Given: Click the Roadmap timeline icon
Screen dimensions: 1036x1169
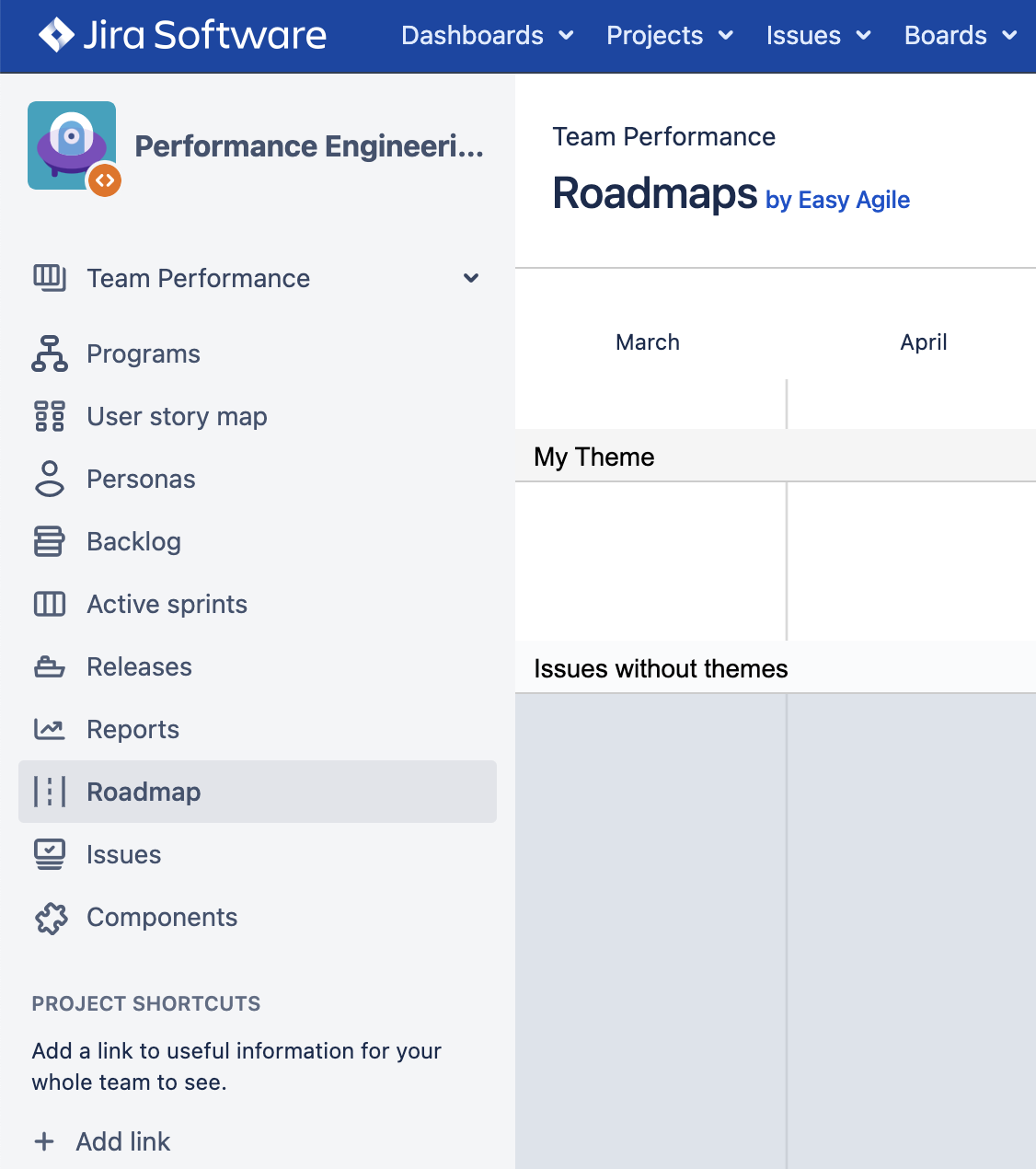Looking at the screenshot, I should point(50,792).
